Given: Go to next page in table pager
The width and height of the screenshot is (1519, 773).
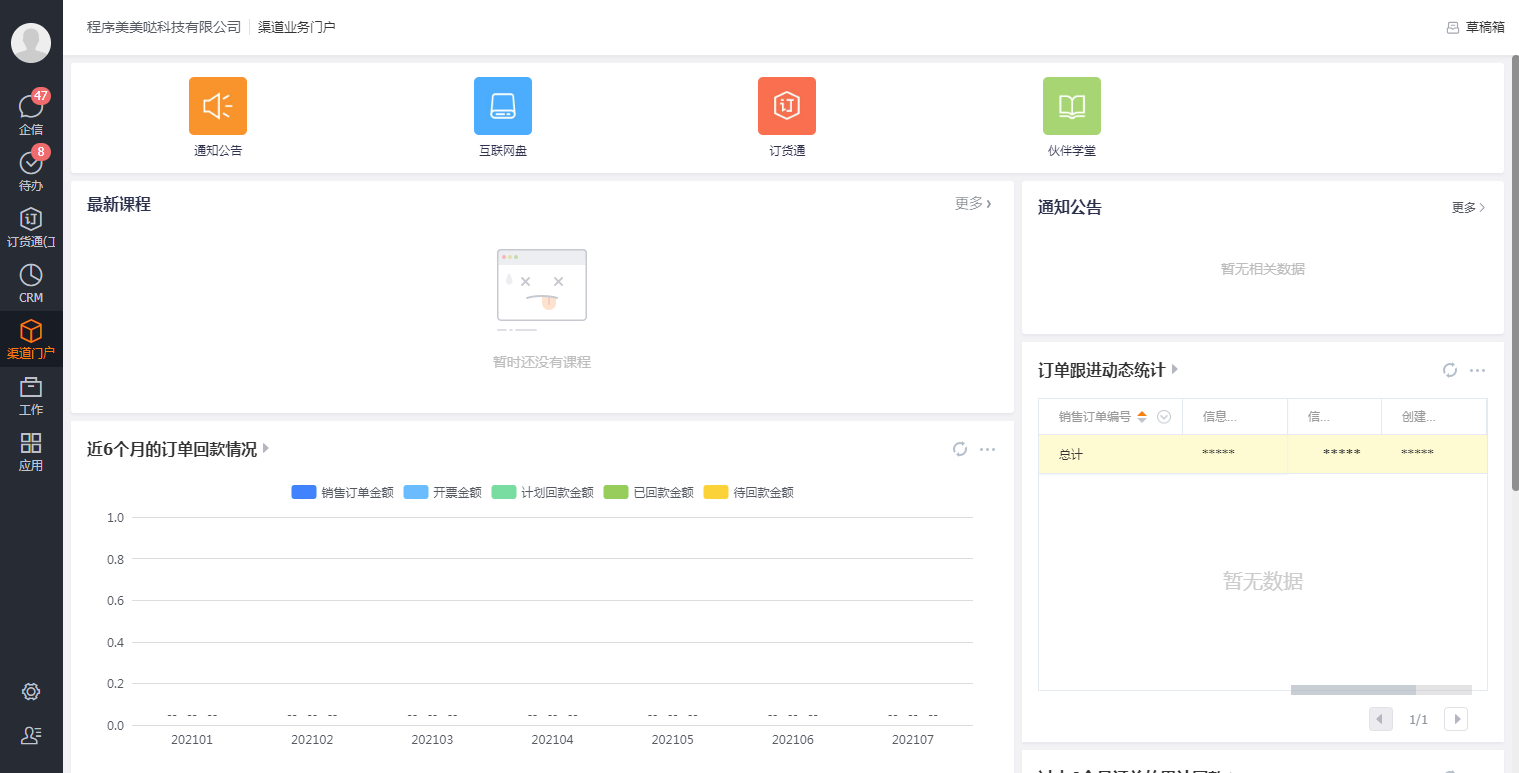Looking at the screenshot, I should 1456,719.
